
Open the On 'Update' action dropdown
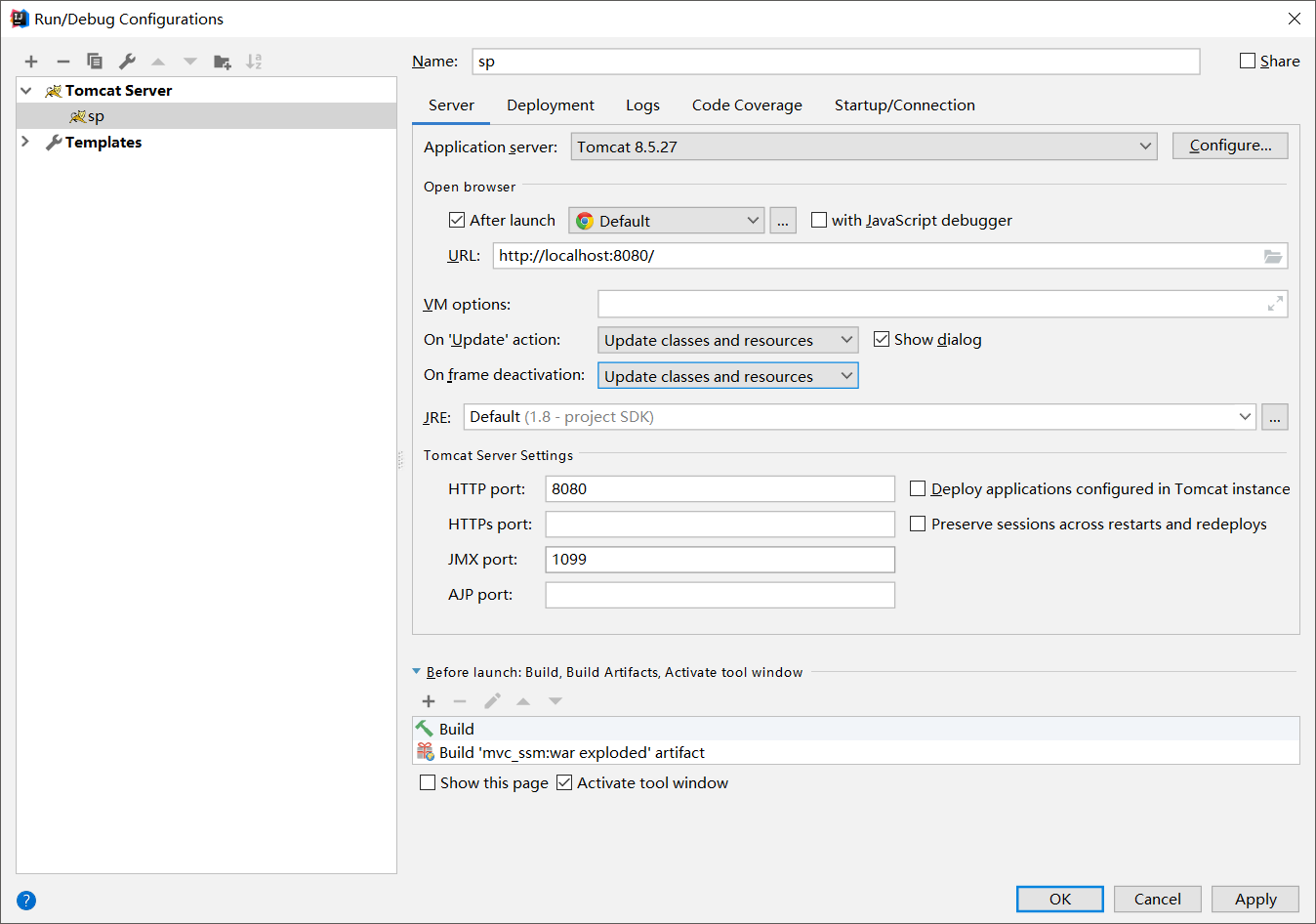[728, 340]
